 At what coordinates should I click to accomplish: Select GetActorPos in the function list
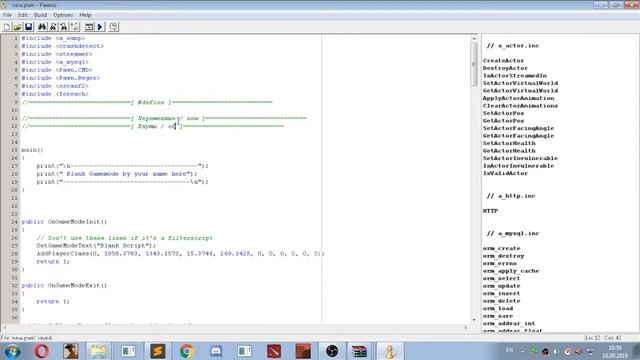pos(503,121)
